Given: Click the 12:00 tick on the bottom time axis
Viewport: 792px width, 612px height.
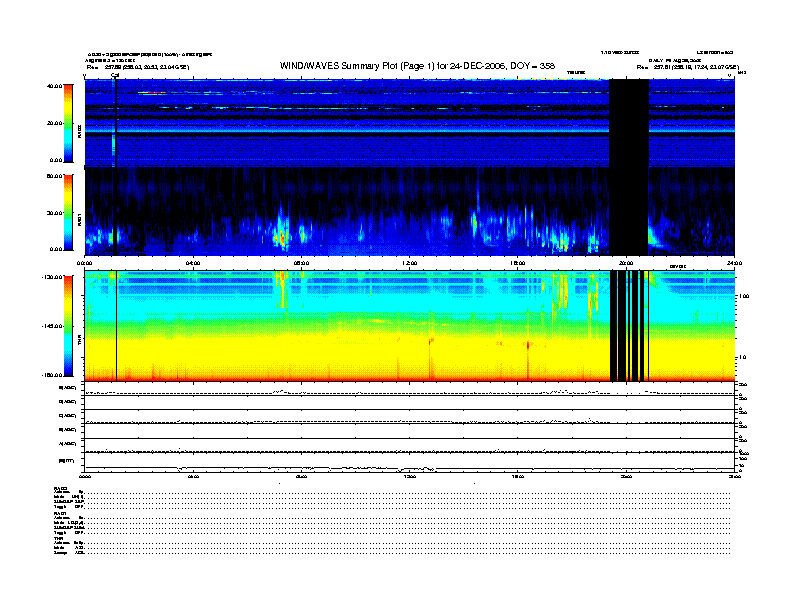Looking at the screenshot, I should (x=410, y=476).
